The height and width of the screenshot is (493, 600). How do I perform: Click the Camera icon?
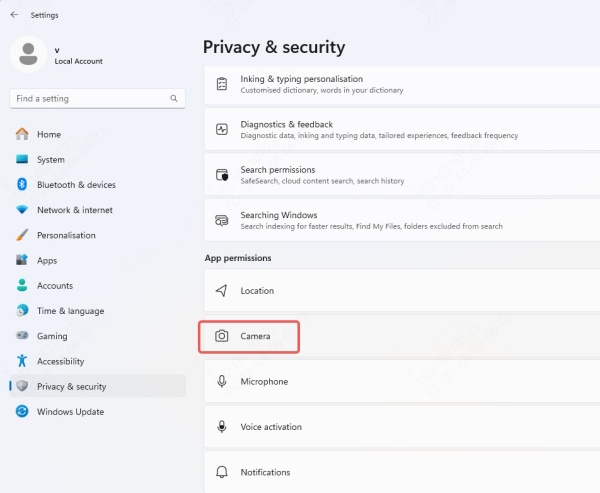click(222, 336)
